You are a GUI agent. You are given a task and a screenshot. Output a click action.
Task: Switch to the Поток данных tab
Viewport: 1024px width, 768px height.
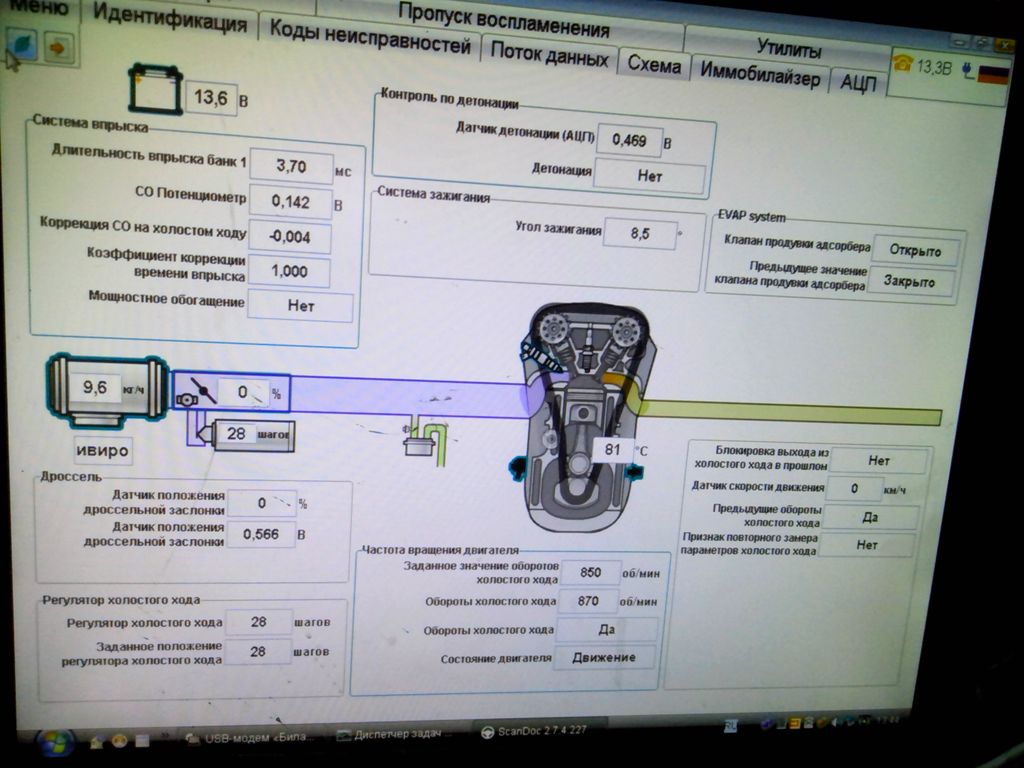tap(549, 55)
